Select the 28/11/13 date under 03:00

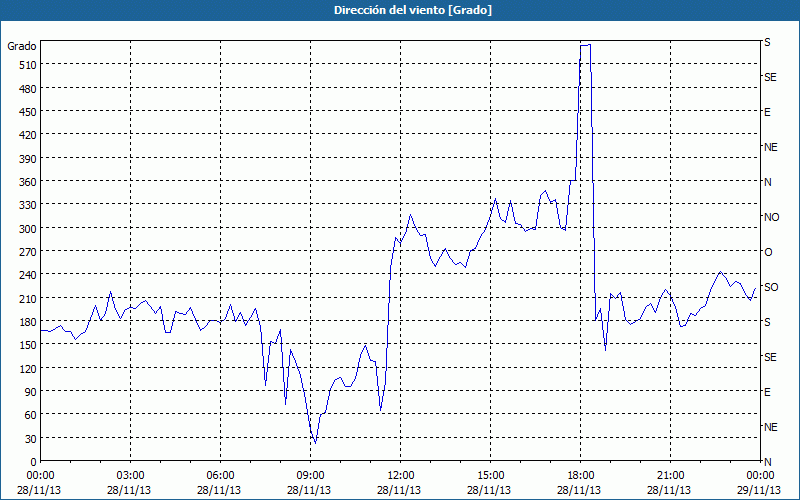tap(129, 490)
